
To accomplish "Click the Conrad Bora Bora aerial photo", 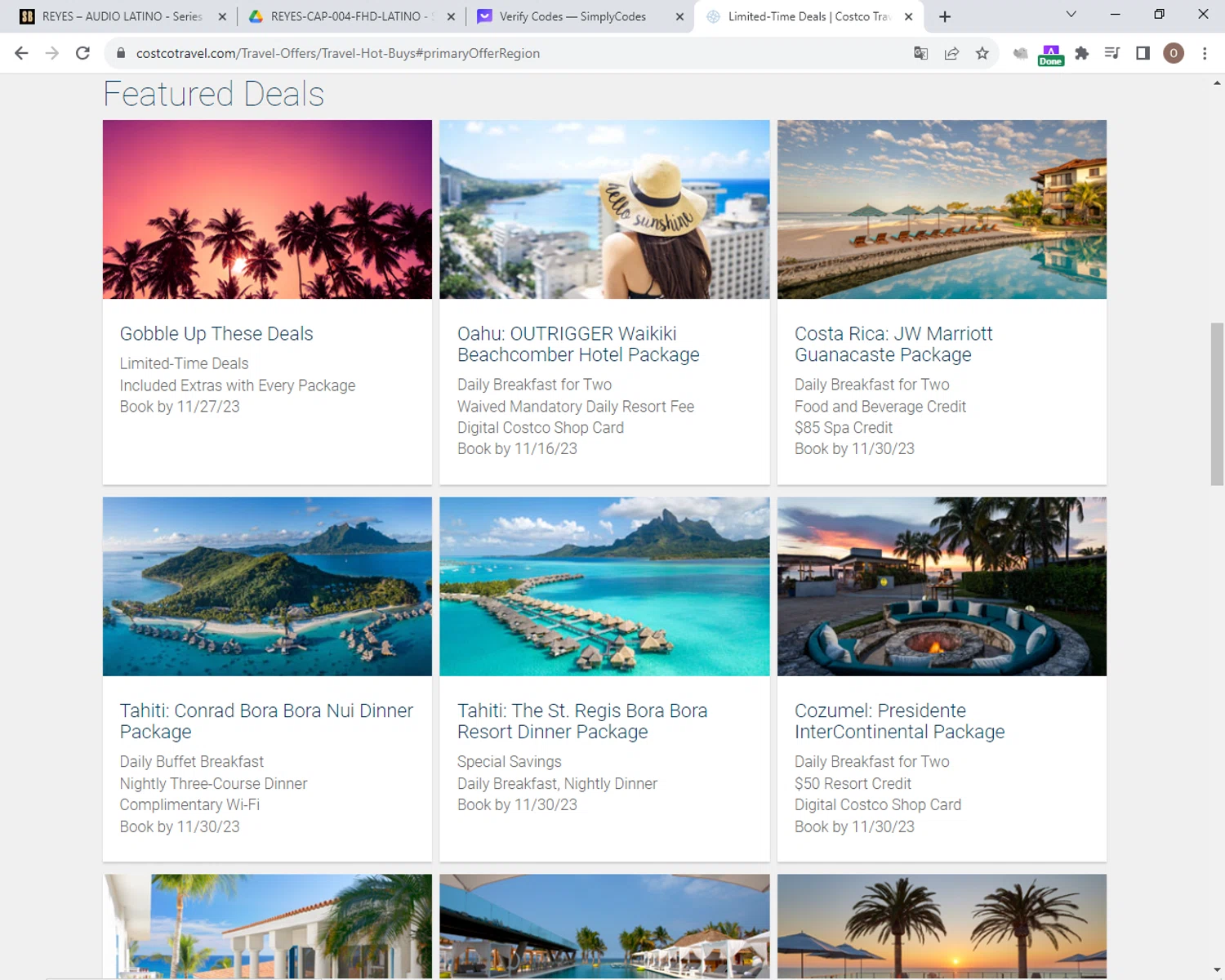I will pyautogui.click(x=267, y=586).
